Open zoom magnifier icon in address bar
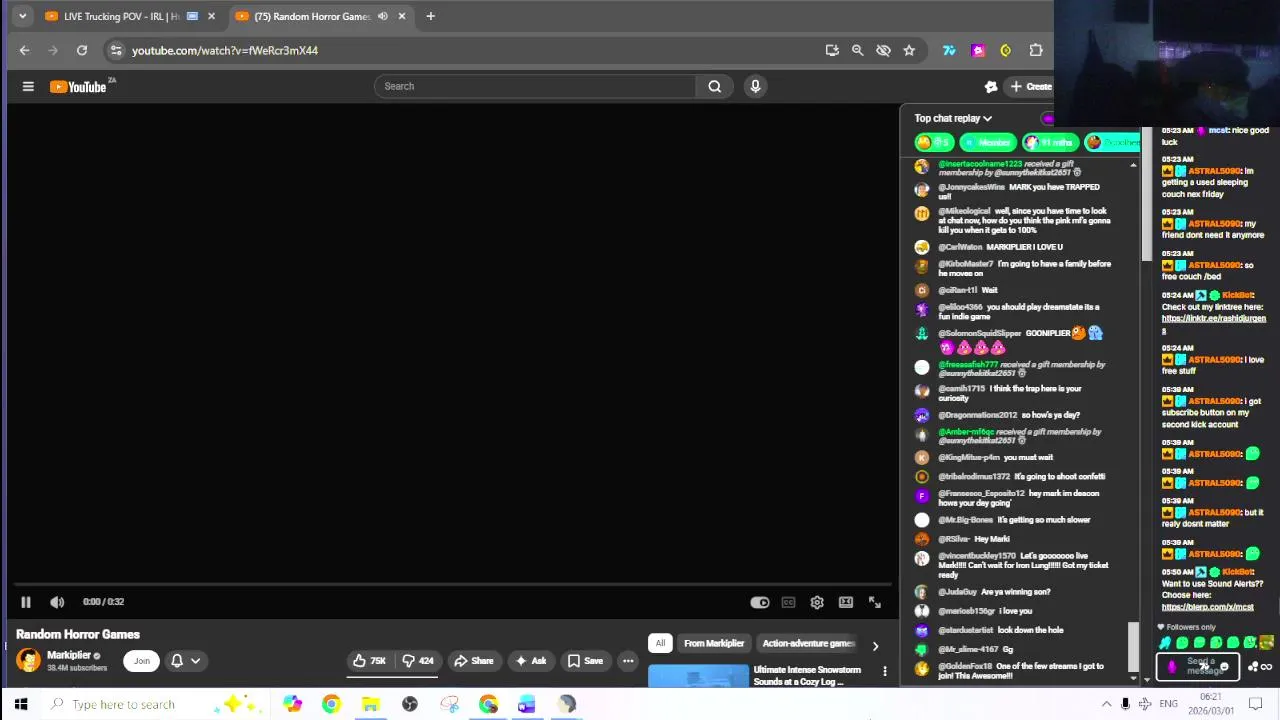1280x720 pixels. click(857, 50)
